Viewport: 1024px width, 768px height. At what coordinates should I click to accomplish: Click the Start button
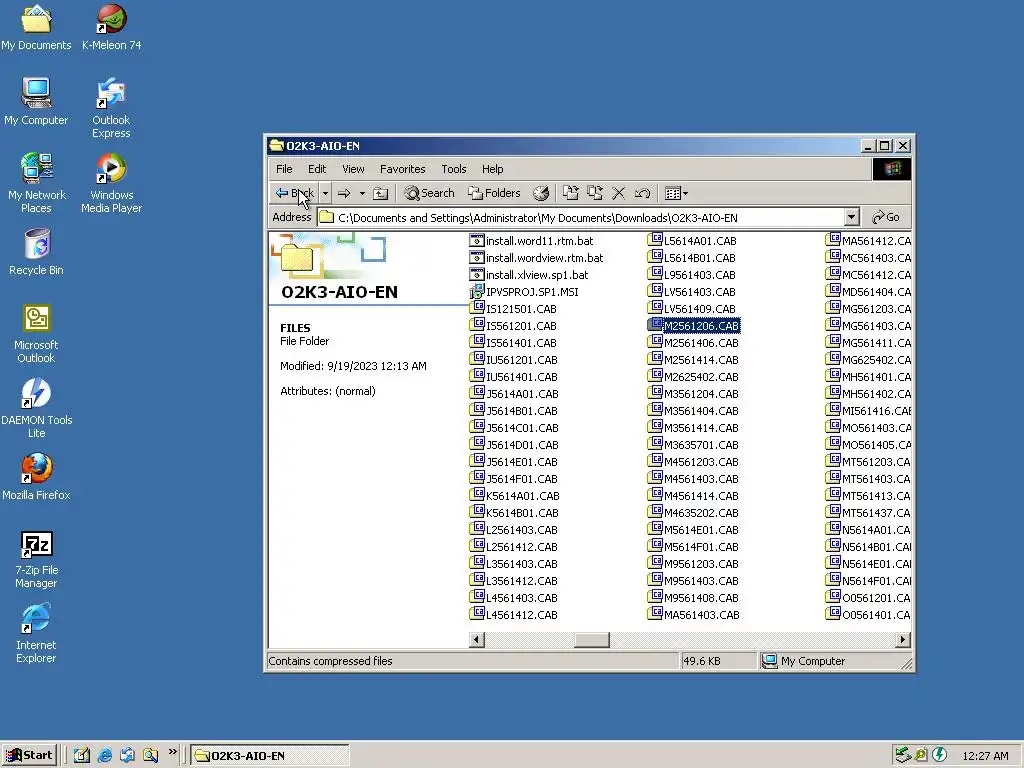[x=29, y=755]
